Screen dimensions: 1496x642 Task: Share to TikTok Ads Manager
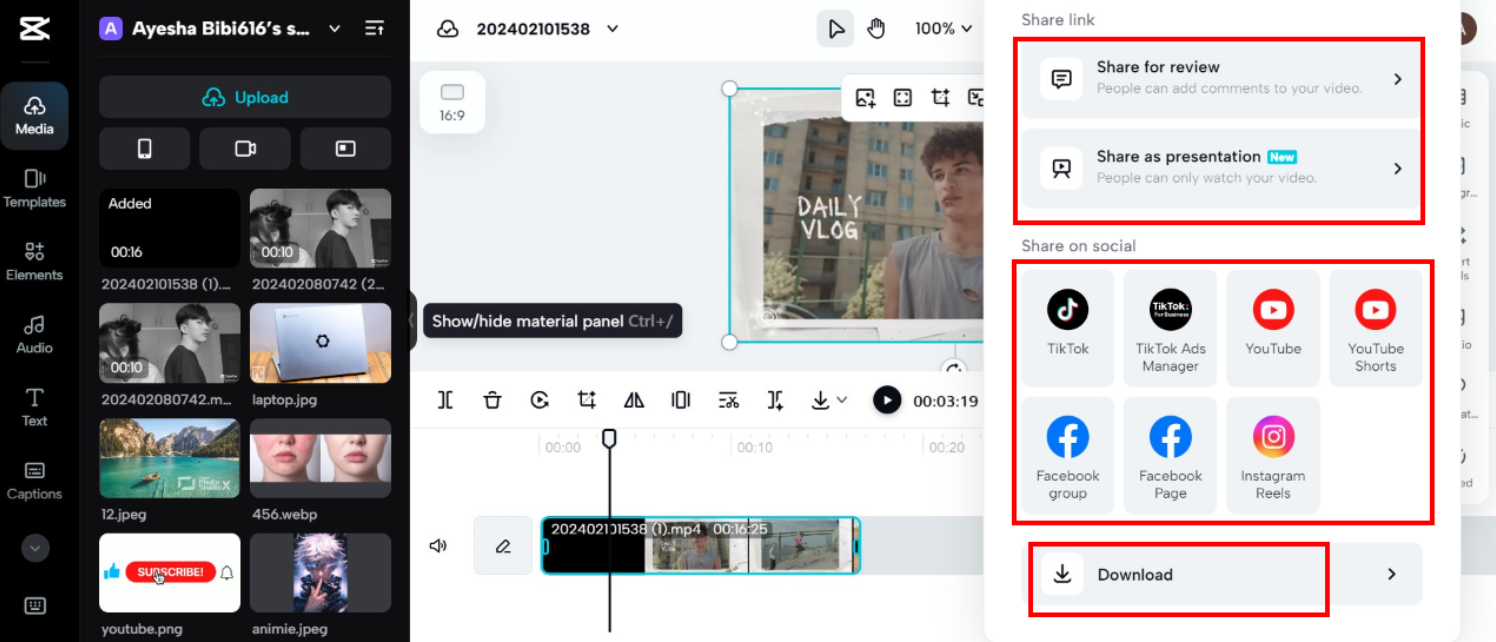[x=1170, y=327]
